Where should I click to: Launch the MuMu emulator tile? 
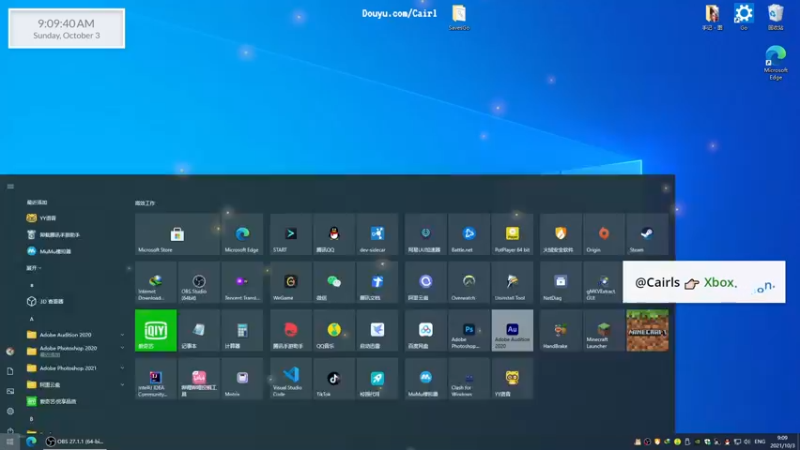click(x=426, y=378)
